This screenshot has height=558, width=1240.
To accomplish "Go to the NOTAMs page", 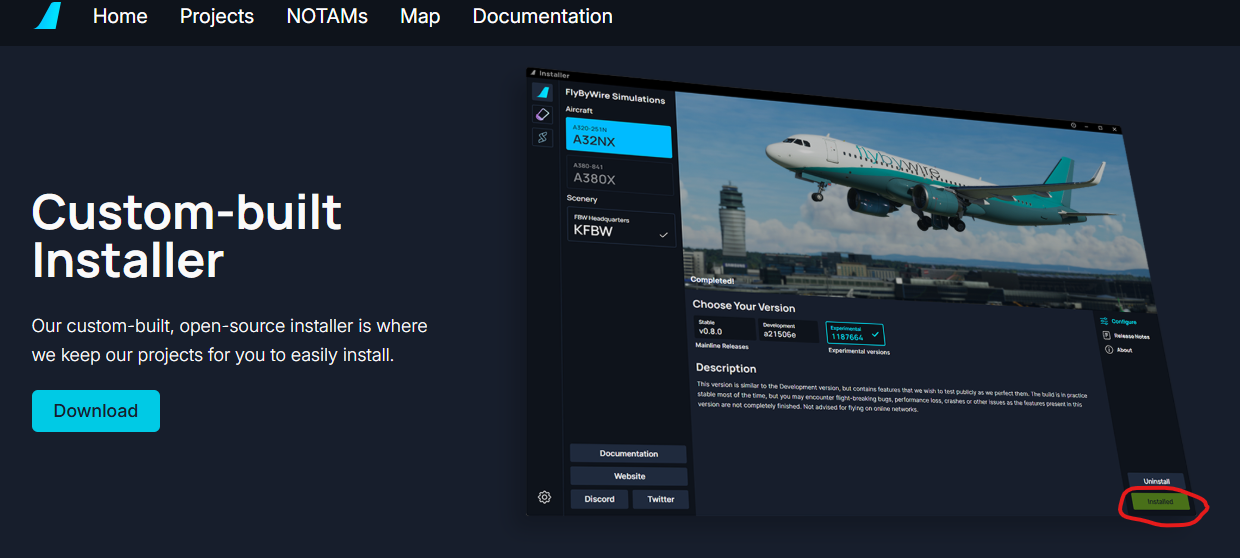I will click(x=327, y=16).
